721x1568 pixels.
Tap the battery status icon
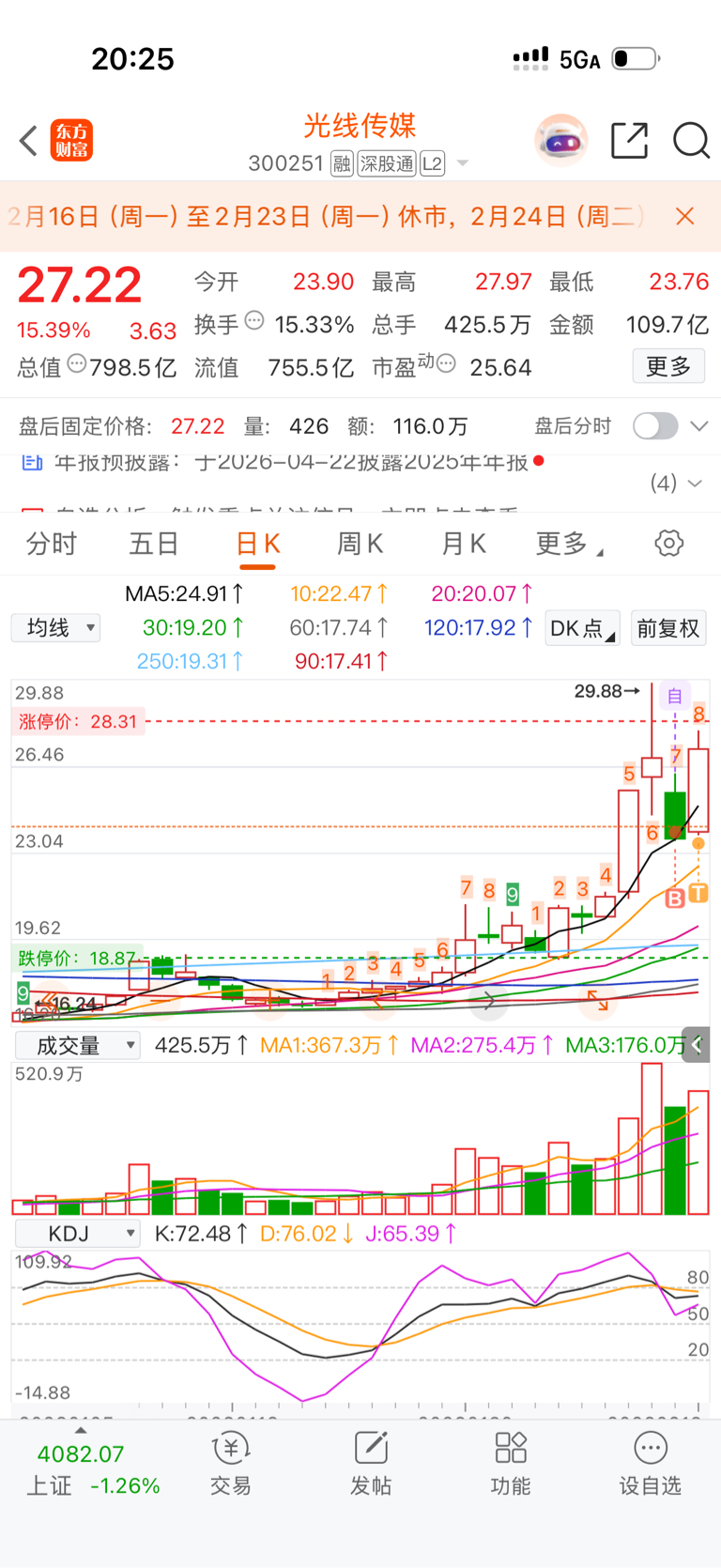(x=636, y=59)
